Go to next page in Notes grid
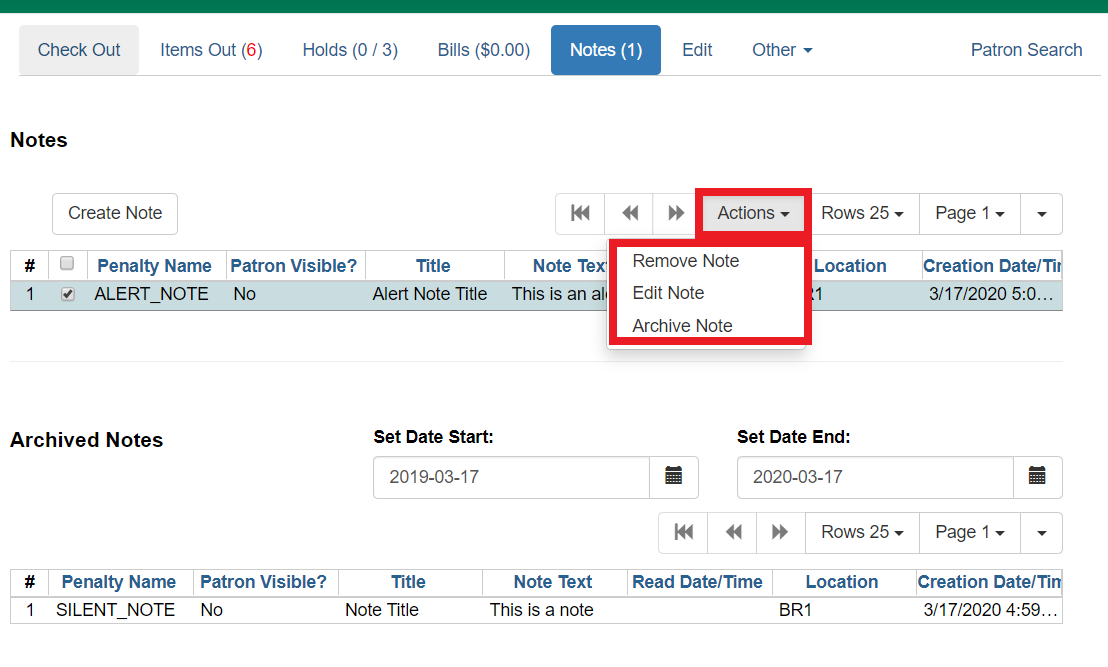The width and height of the screenshot is (1108, 667). (676, 213)
